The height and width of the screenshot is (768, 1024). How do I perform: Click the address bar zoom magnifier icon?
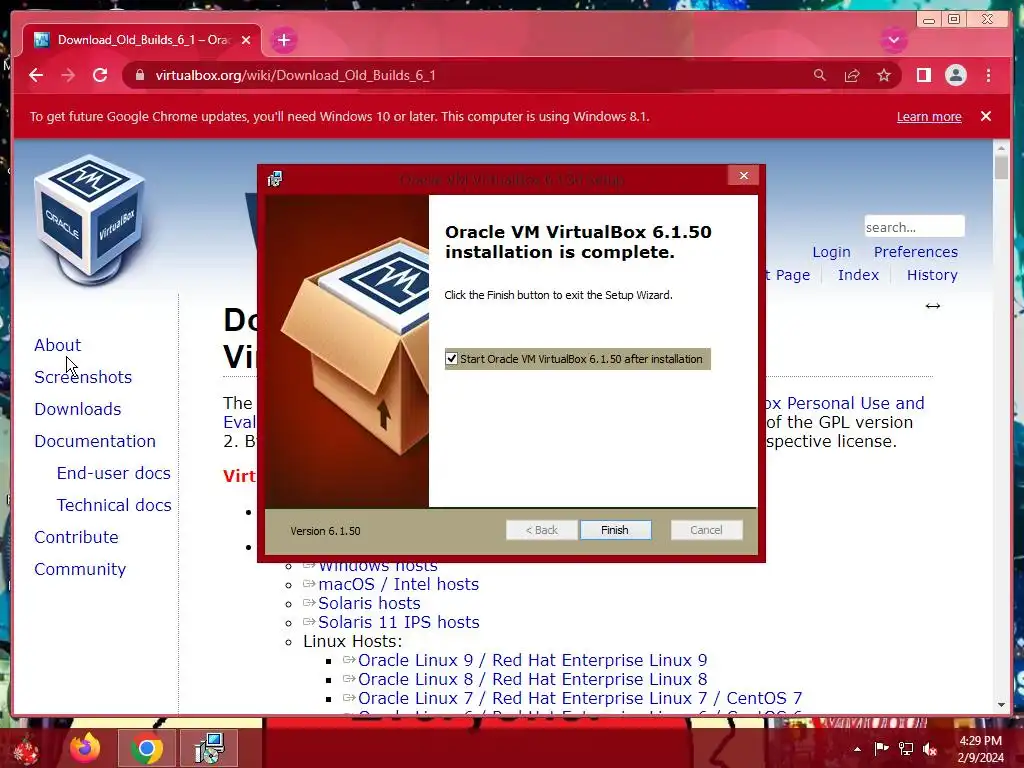pos(820,75)
